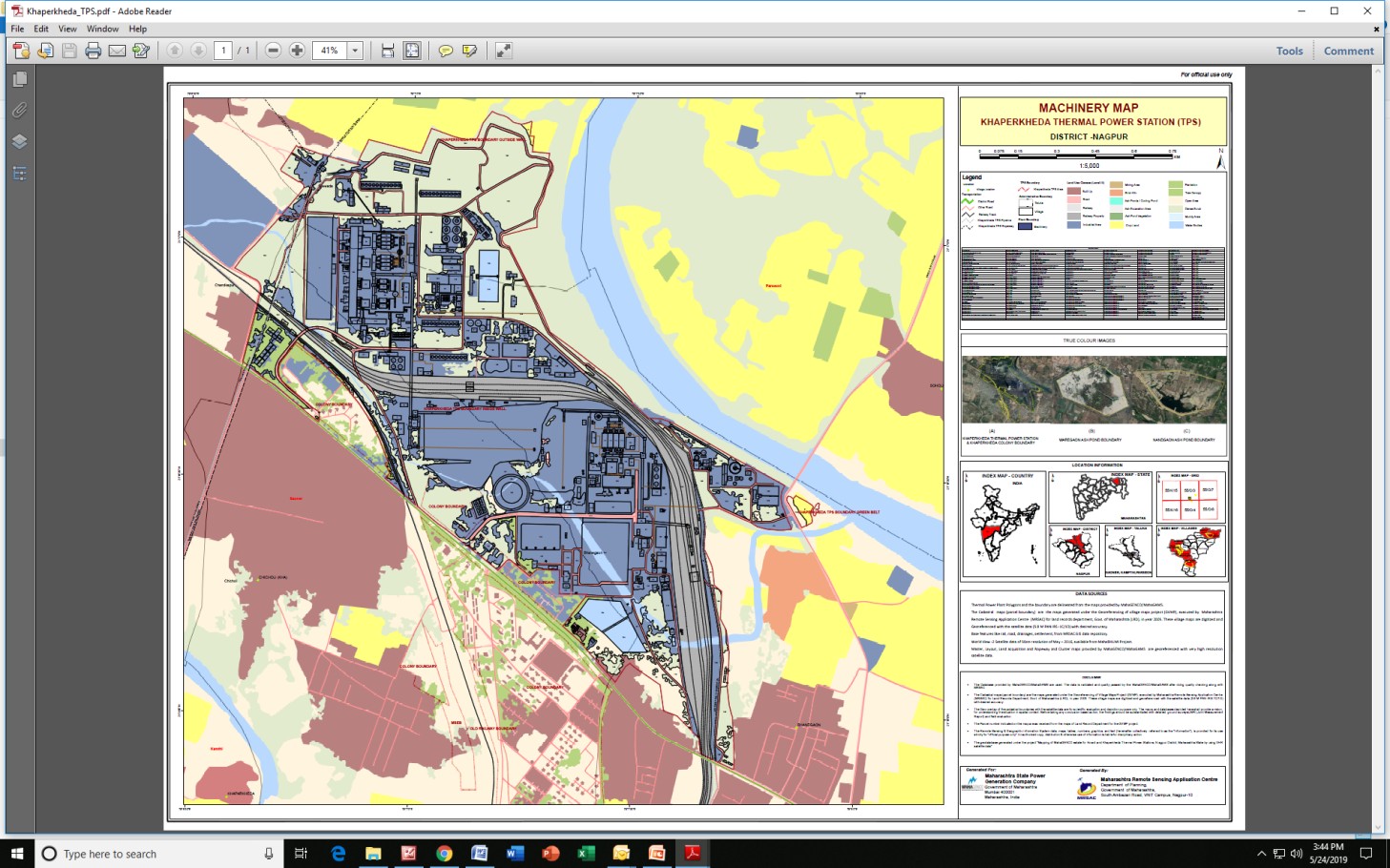
Task: Zoom out with the minus button
Action: point(273,51)
